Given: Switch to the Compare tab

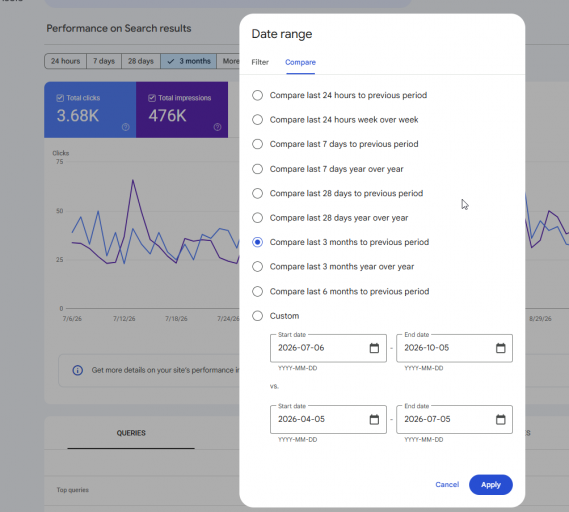Looking at the screenshot, I should pyautogui.click(x=300, y=62).
